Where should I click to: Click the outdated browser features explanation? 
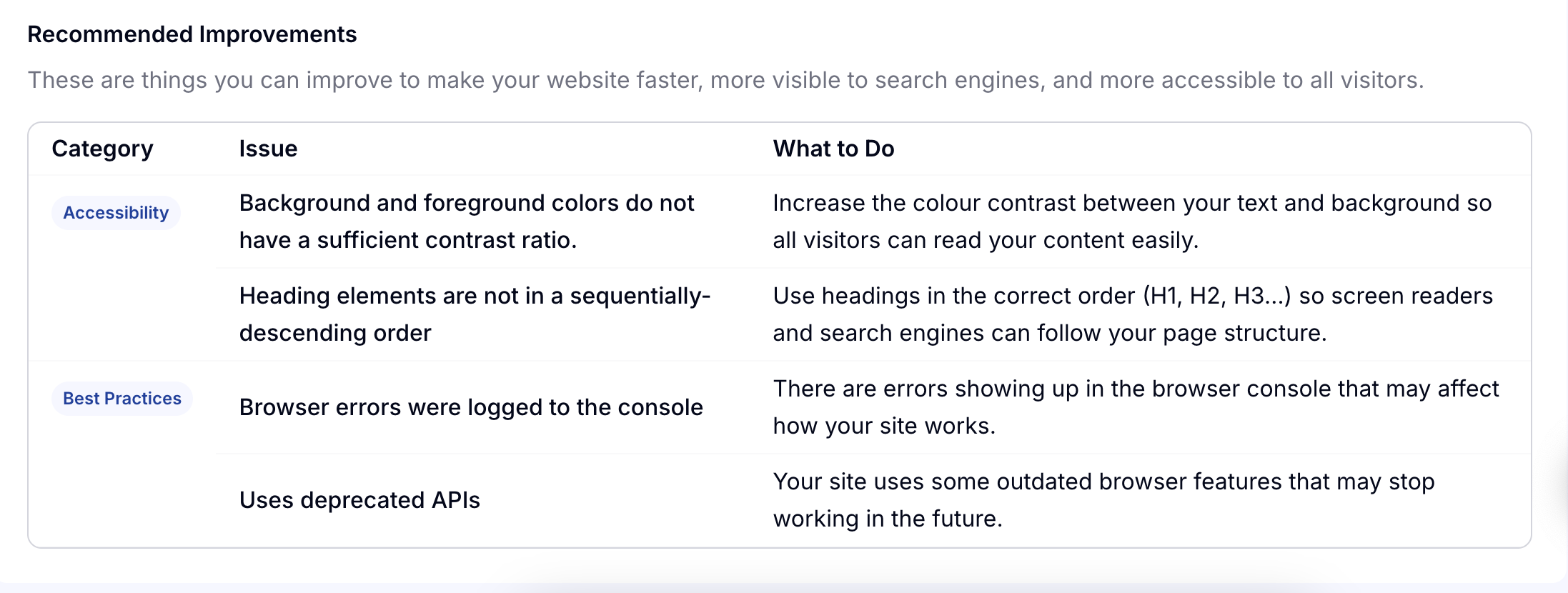pyautogui.click(x=1103, y=500)
